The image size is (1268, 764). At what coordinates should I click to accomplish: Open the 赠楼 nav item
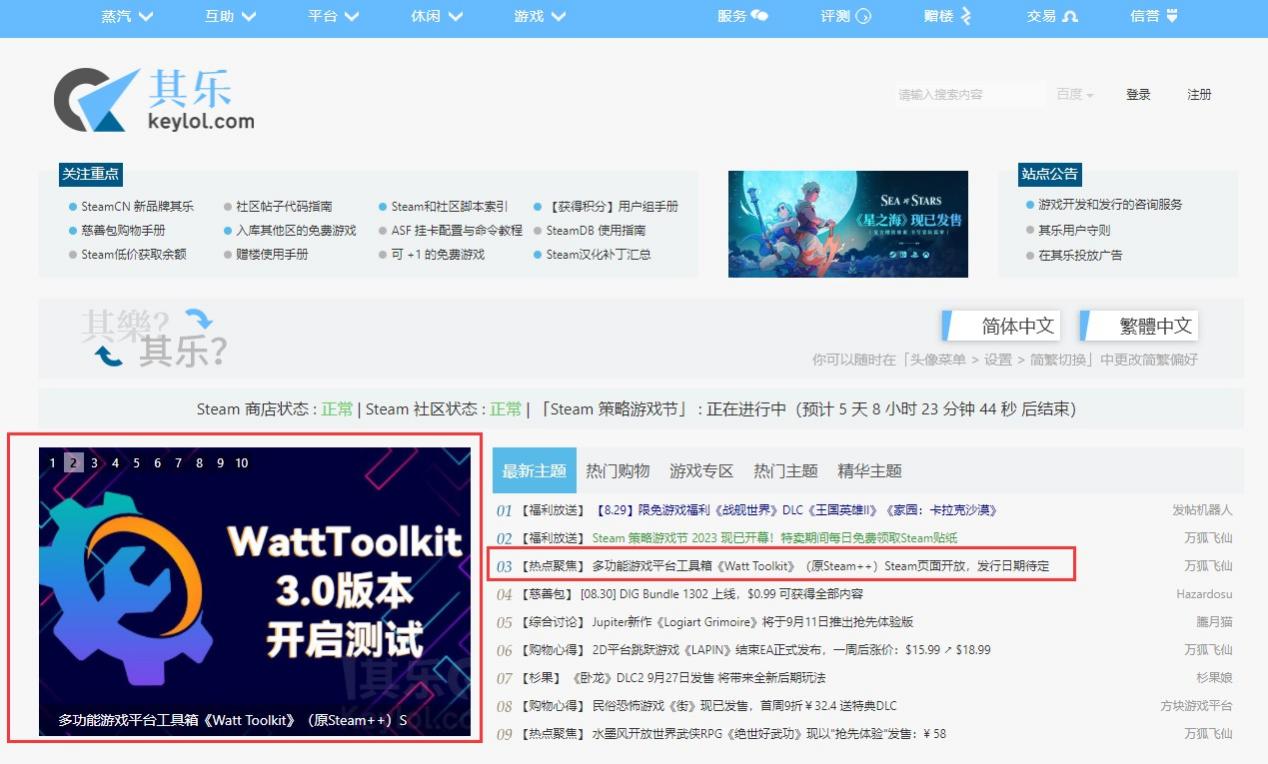[947, 16]
